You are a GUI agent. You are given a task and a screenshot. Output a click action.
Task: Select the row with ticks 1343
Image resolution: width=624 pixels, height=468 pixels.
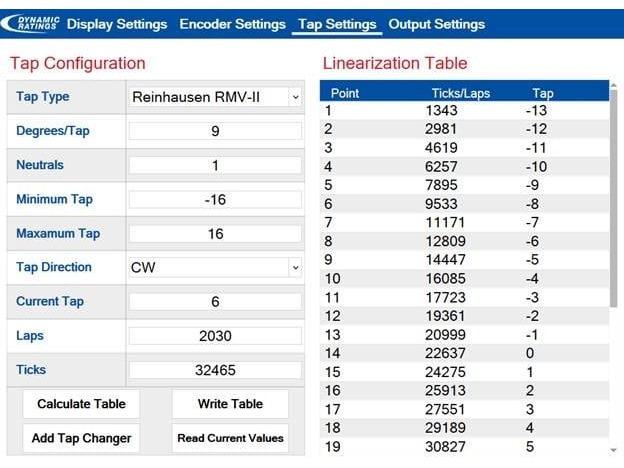coord(464,110)
